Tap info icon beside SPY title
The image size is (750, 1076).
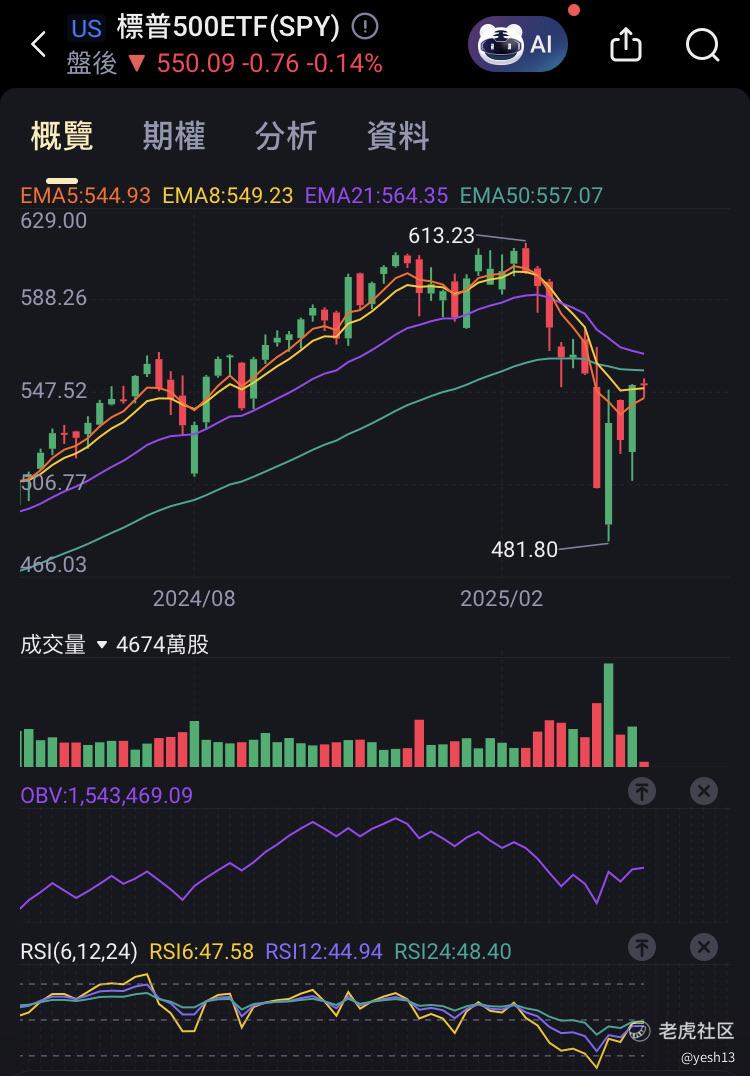365,27
